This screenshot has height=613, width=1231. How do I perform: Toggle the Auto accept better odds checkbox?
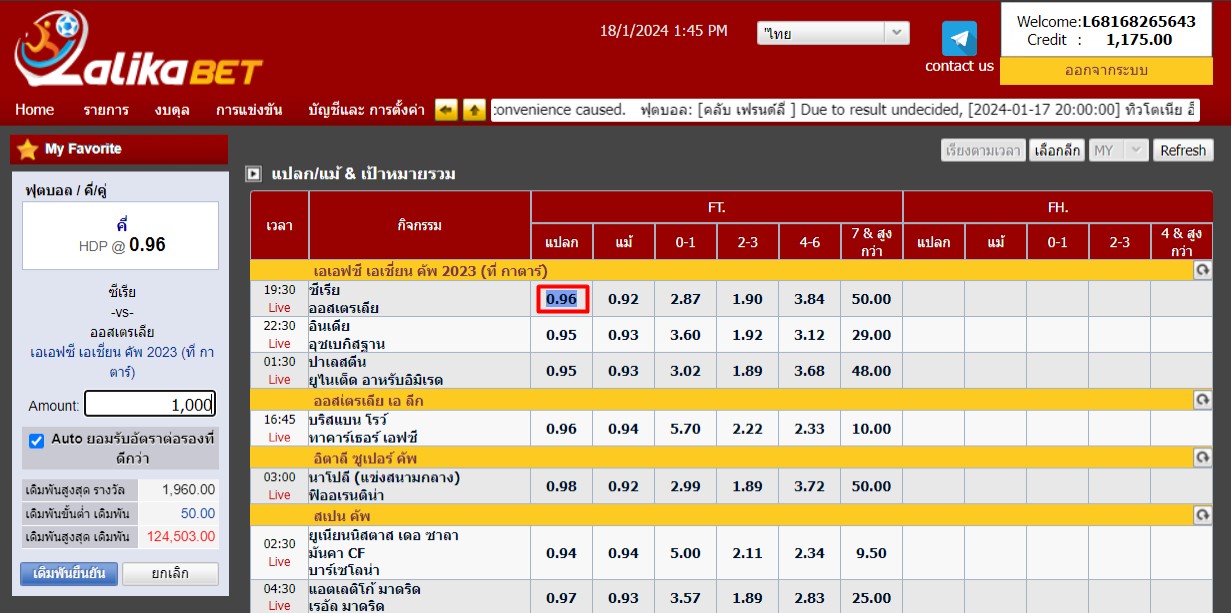[37, 440]
